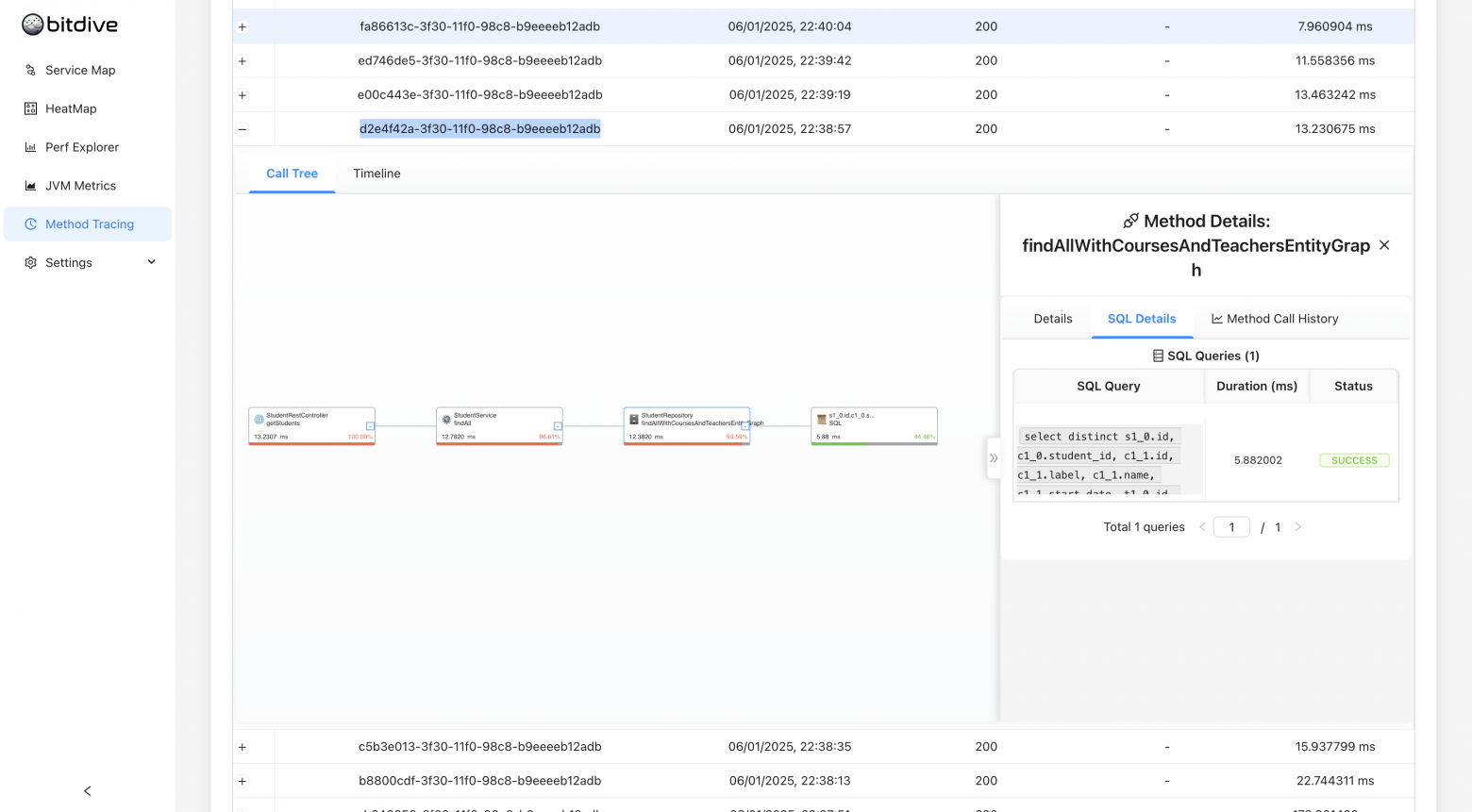Expand trace row ed746de5
1472x812 pixels.
tap(243, 61)
